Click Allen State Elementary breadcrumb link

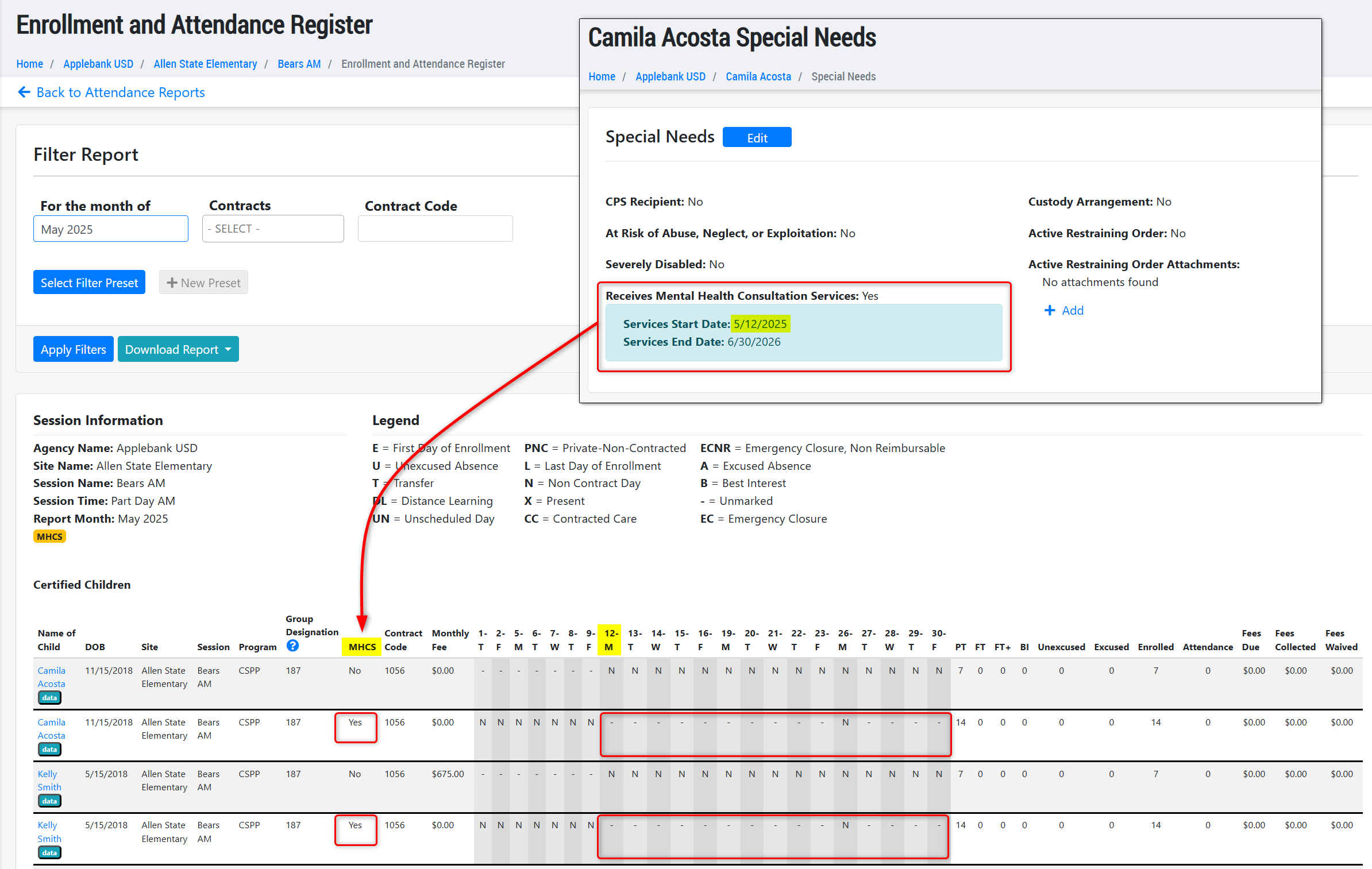(205, 64)
